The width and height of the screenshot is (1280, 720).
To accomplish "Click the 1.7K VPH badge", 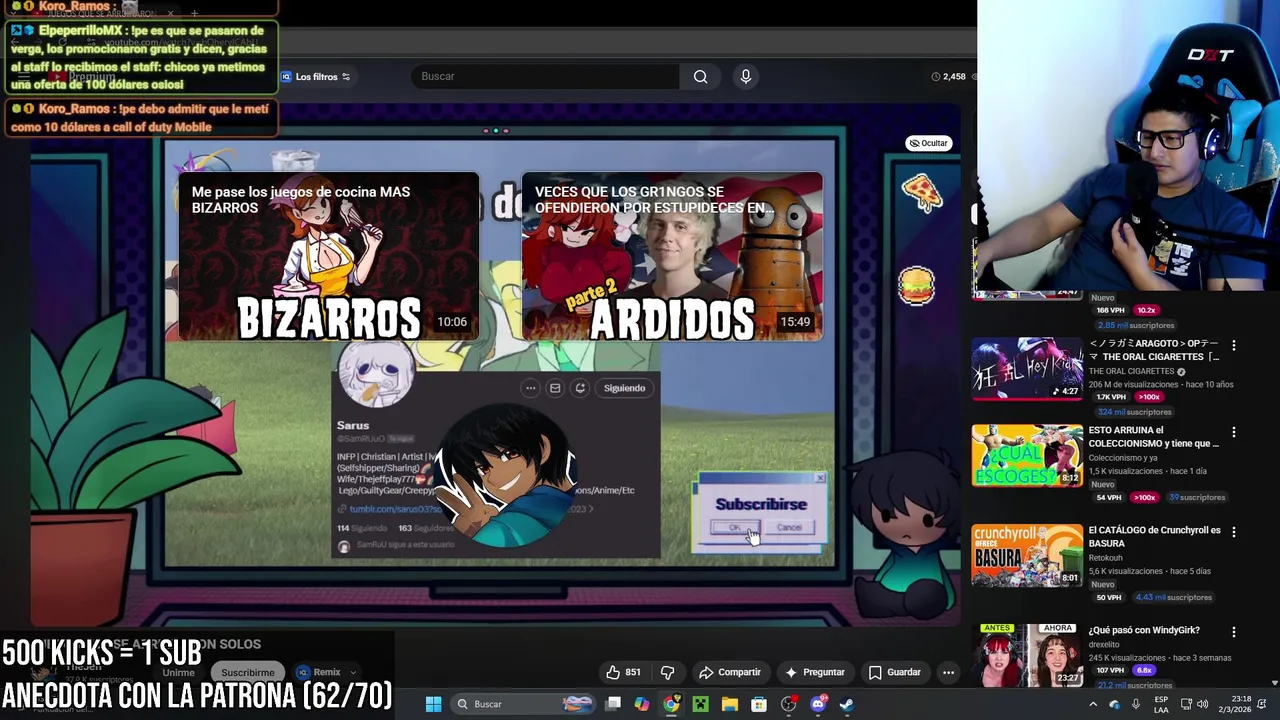I will click(1111, 397).
